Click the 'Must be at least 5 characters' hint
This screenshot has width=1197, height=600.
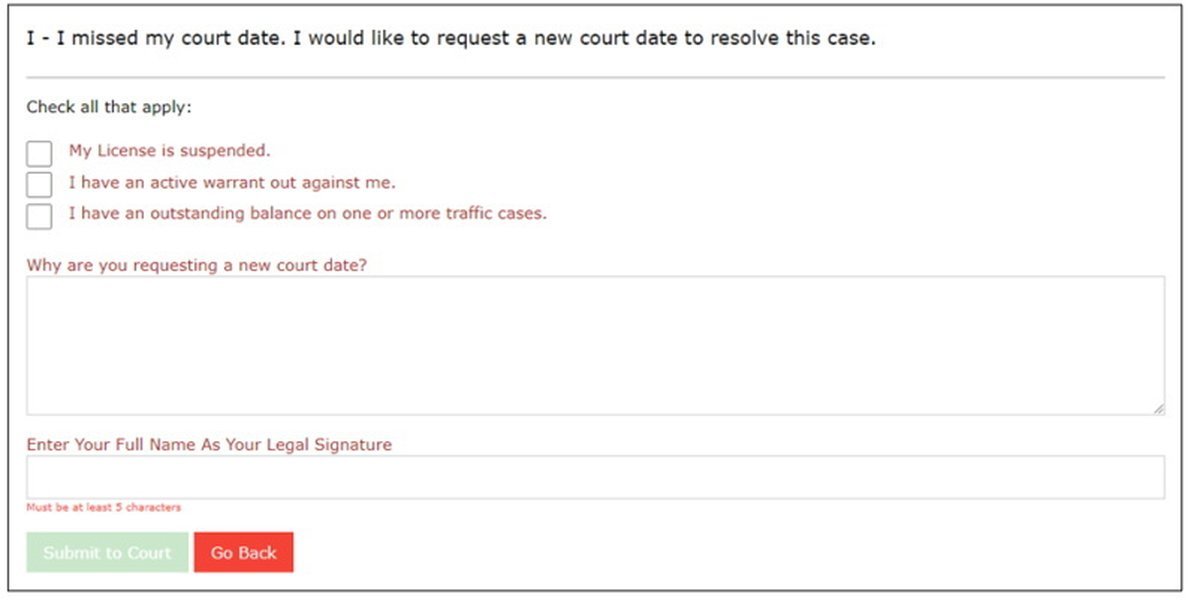[103, 508]
